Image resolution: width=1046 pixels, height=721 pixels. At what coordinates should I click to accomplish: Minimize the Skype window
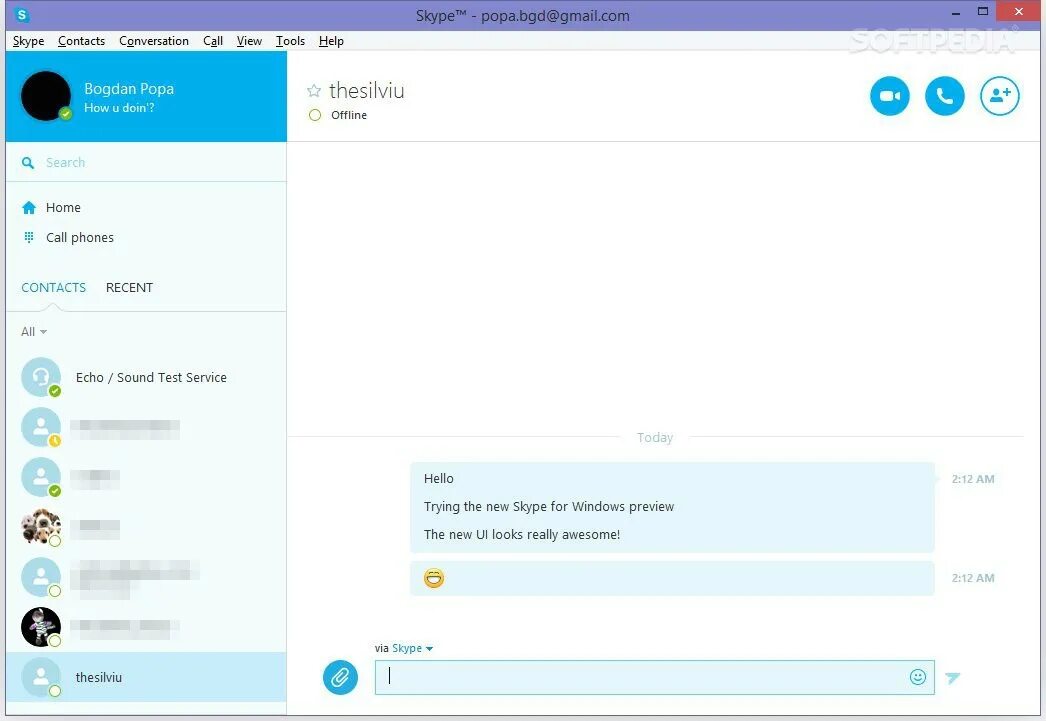point(956,13)
